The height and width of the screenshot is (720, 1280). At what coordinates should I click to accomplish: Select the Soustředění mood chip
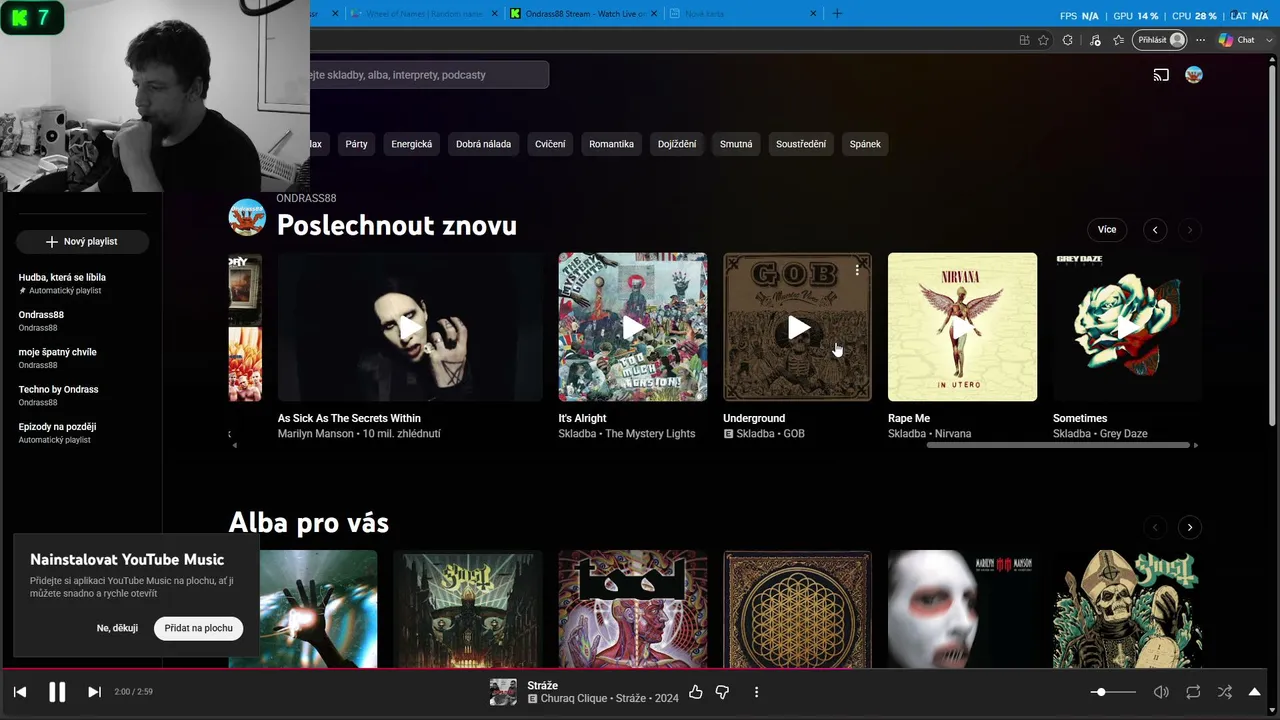pos(801,144)
